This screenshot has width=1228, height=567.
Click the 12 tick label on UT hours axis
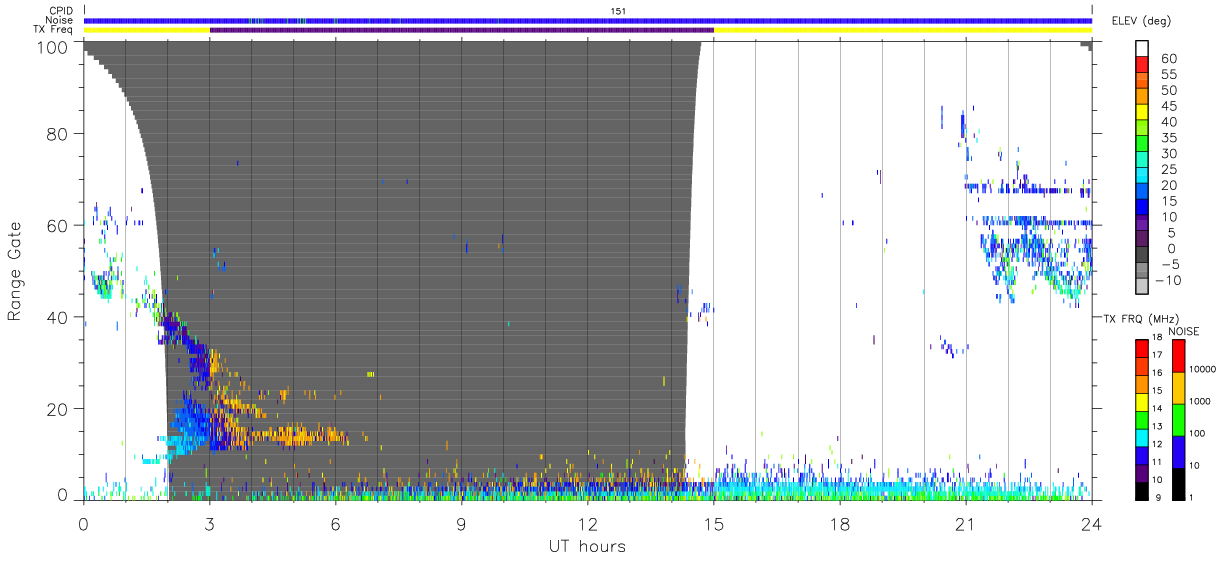[588, 524]
